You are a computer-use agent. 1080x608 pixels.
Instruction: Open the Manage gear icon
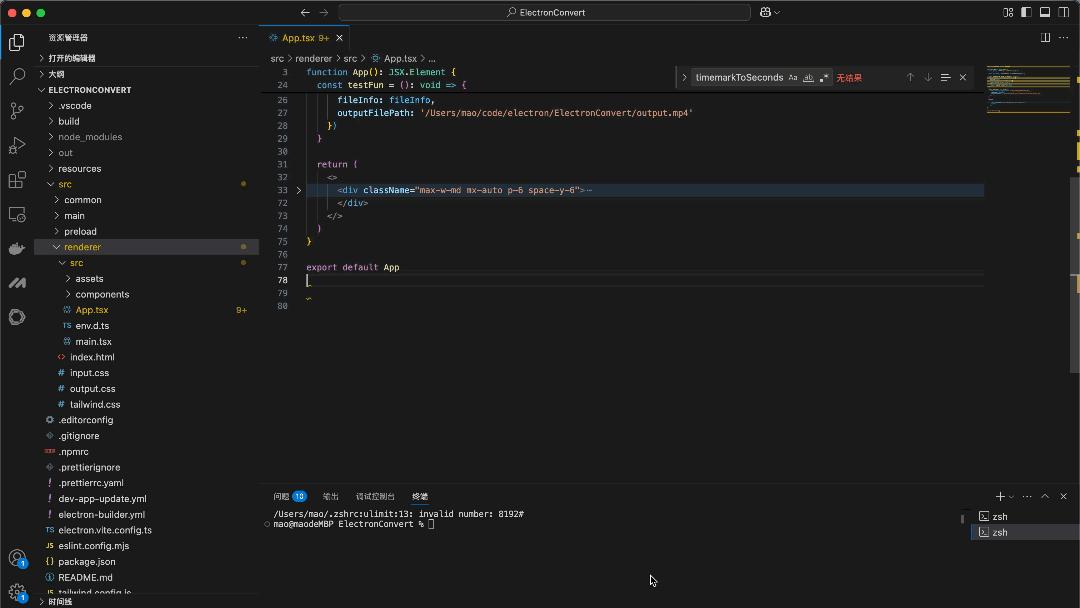coord(16,590)
